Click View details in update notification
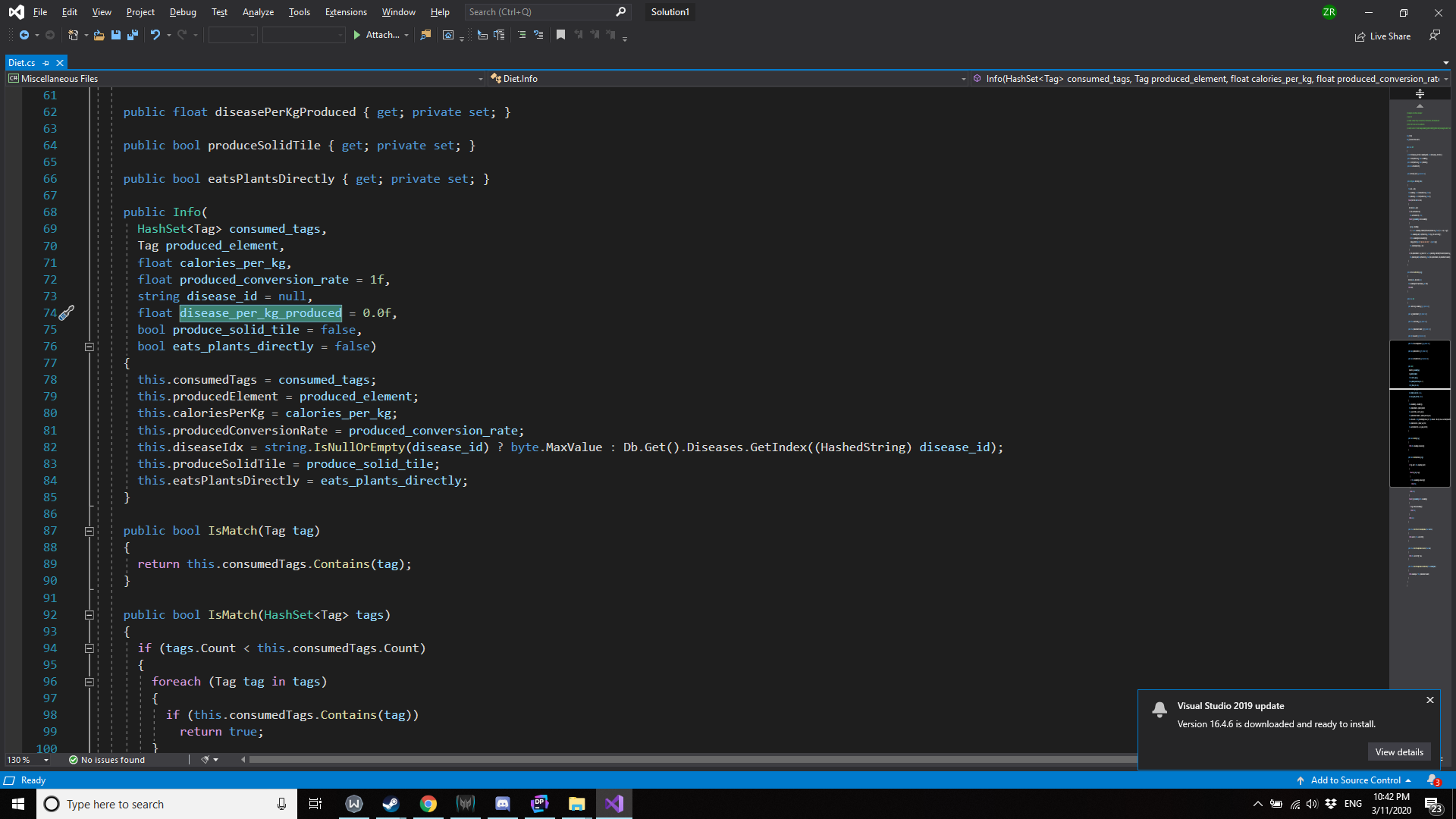The width and height of the screenshot is (1456, 819). click(1399, 752)
